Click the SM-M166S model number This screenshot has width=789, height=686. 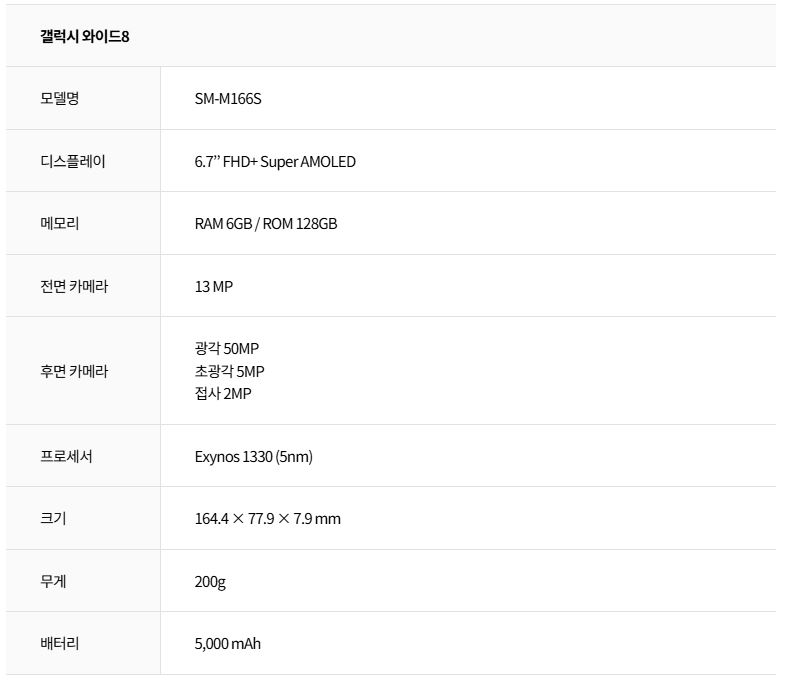coord(228,99)
